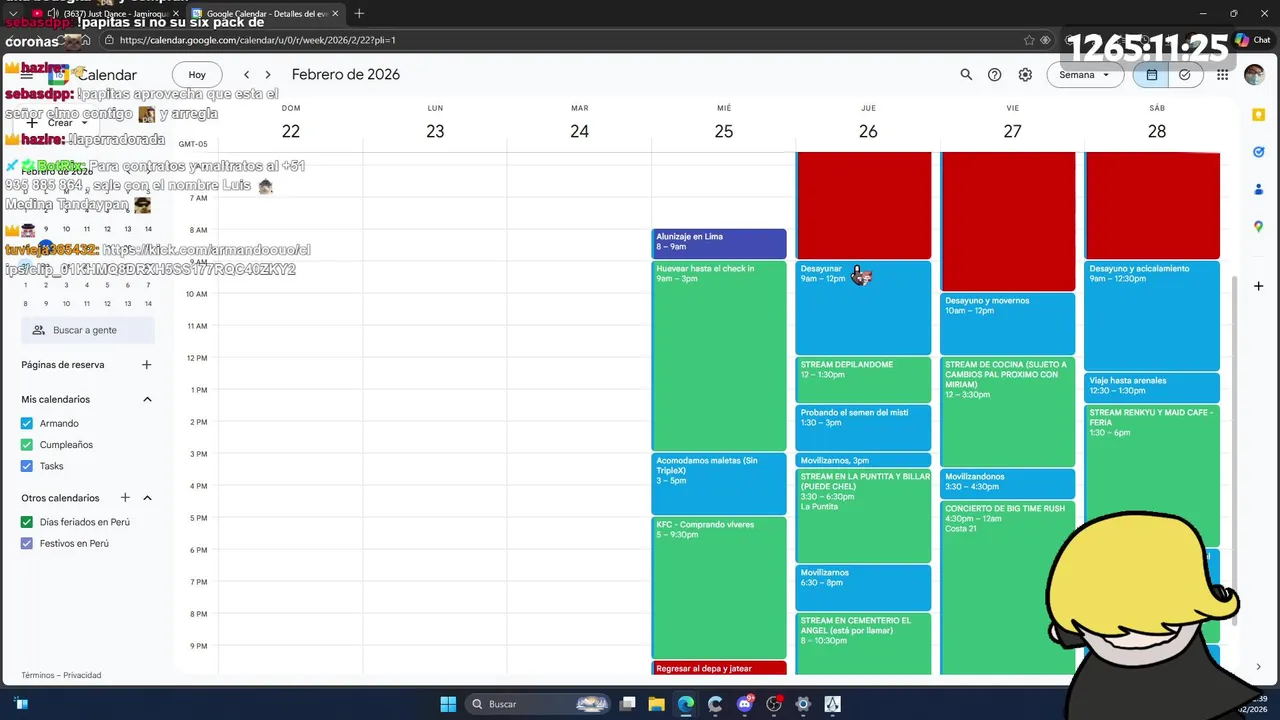The height and width of the screenshot is (720, 1280).
Task: Open the Windows Start menu
Action: pos(448,704)
